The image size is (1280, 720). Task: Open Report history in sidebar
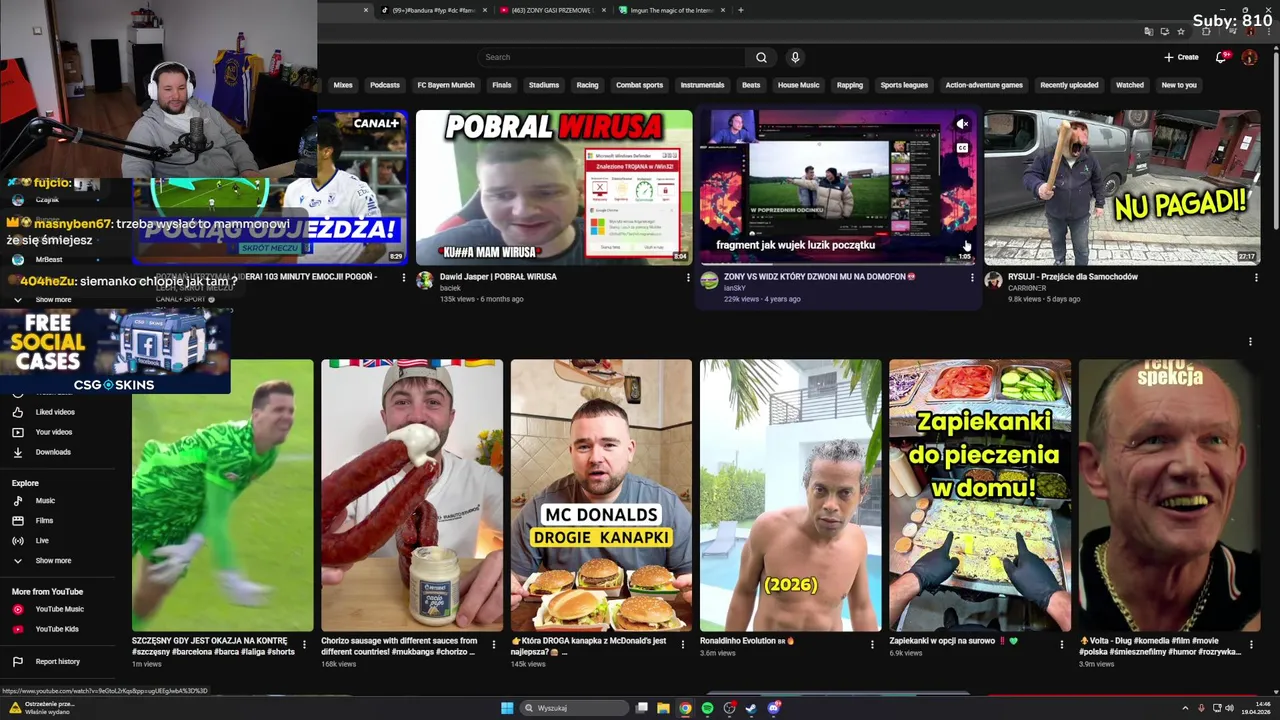[x=57, y=662]
